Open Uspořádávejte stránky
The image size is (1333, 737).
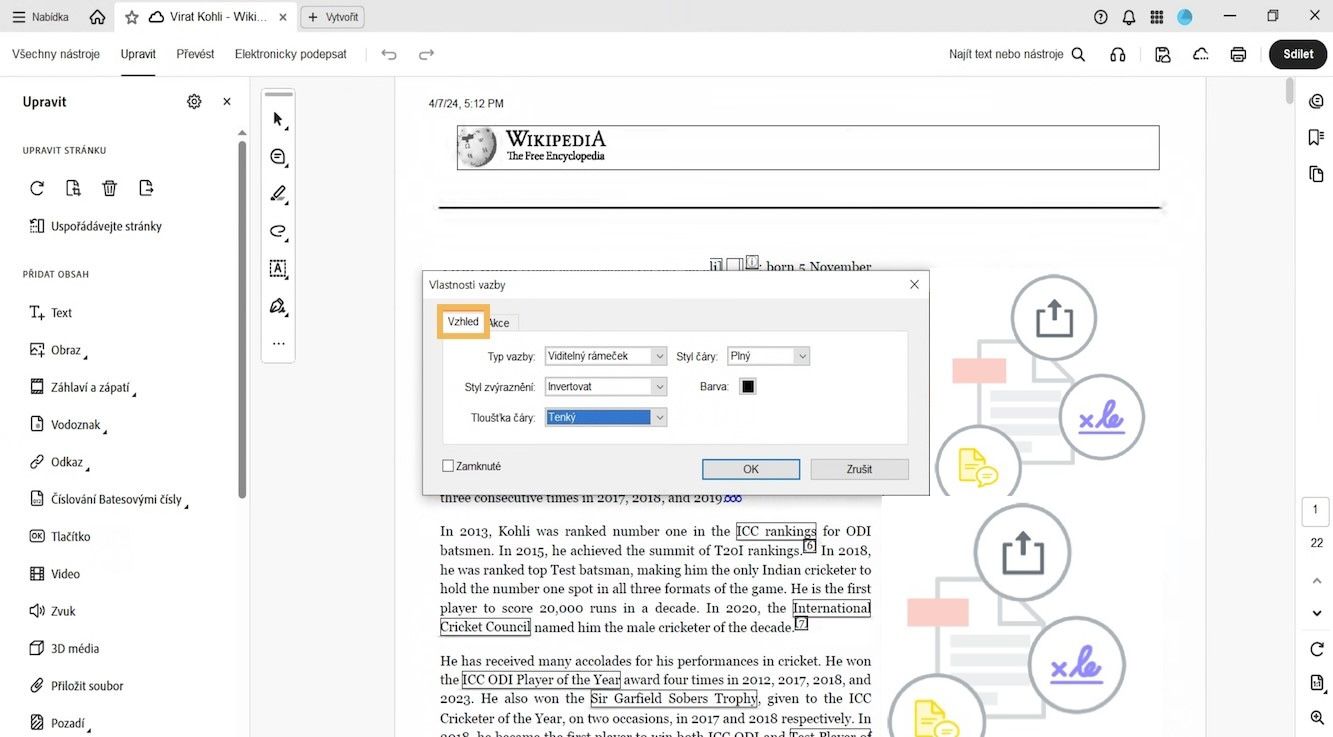[95, 226]
